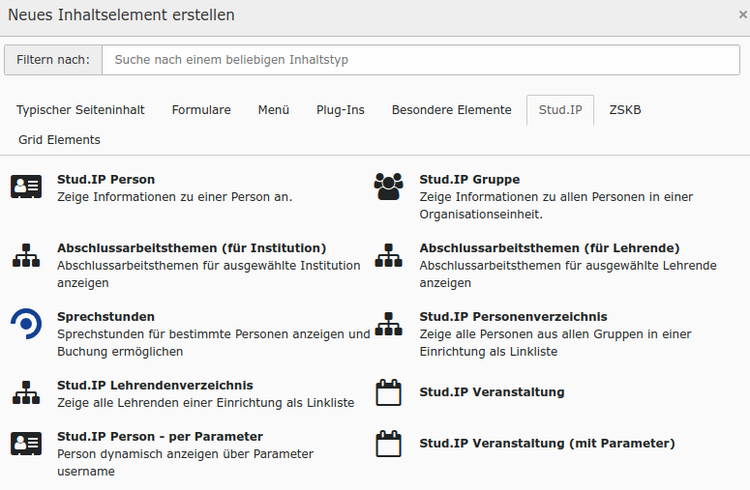Image resolution: width=750 pixels, height=490 pixels.
Task: Pick the Stud.IP Personenverzeichnis title
Action: click(513, 317)
